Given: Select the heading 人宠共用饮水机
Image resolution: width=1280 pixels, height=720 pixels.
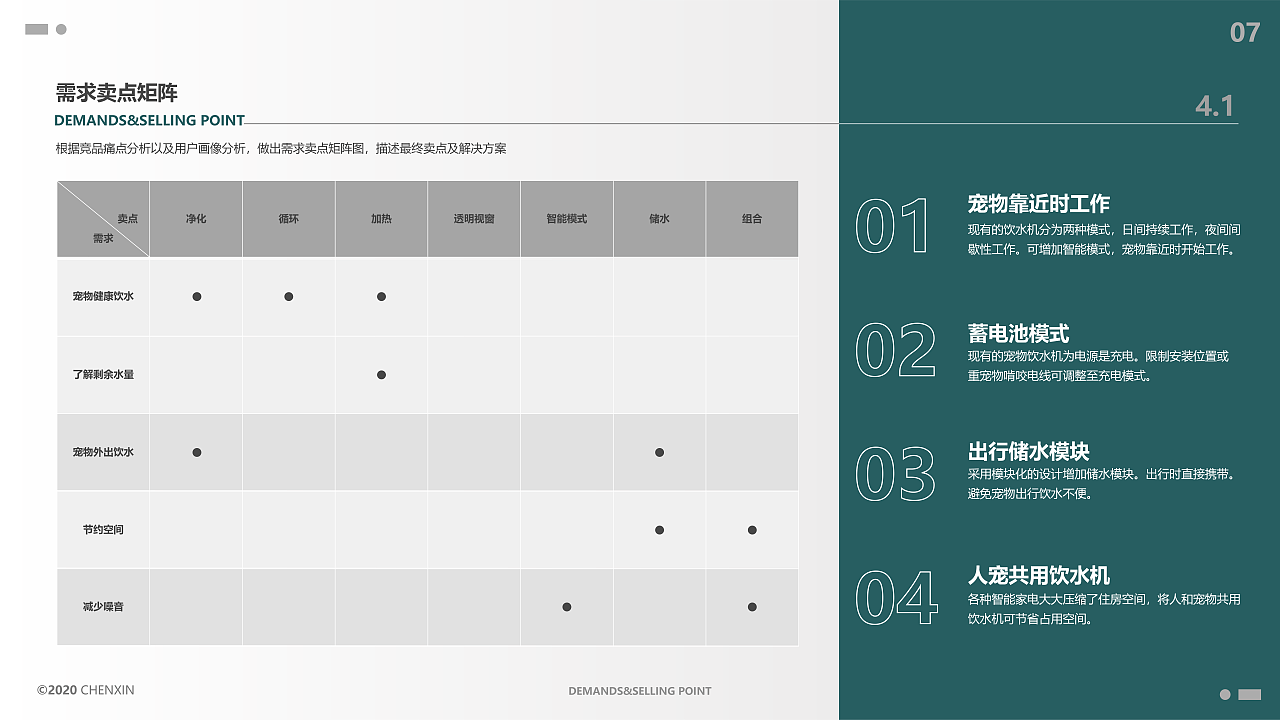Looking at the screenshot, I should (x=1039, y=576).
